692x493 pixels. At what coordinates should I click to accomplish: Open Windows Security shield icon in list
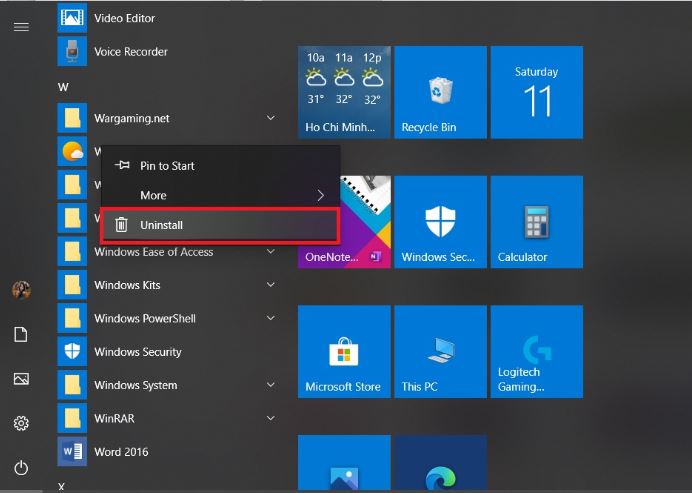tap(72, 352)
